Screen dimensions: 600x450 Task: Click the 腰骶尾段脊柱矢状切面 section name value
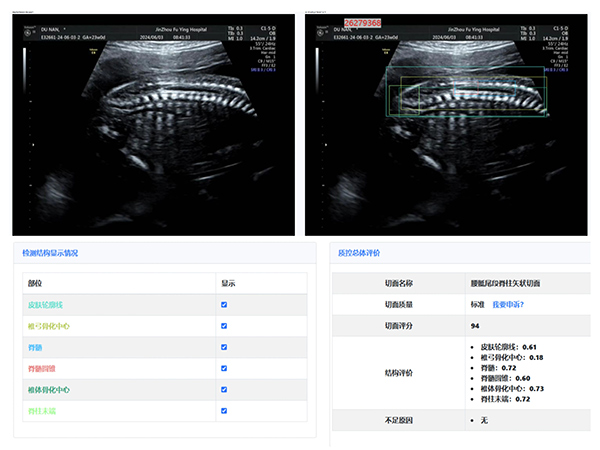[x=505, y=283]
